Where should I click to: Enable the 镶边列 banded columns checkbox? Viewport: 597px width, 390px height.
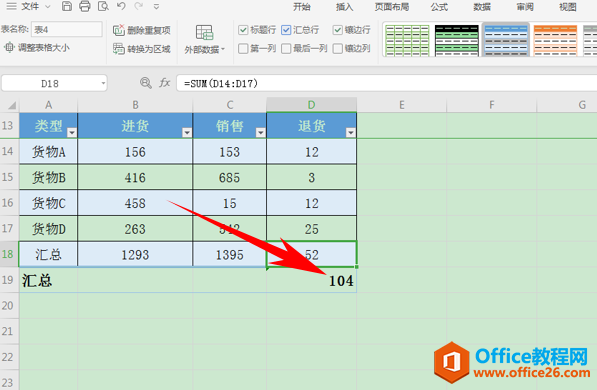337,48
